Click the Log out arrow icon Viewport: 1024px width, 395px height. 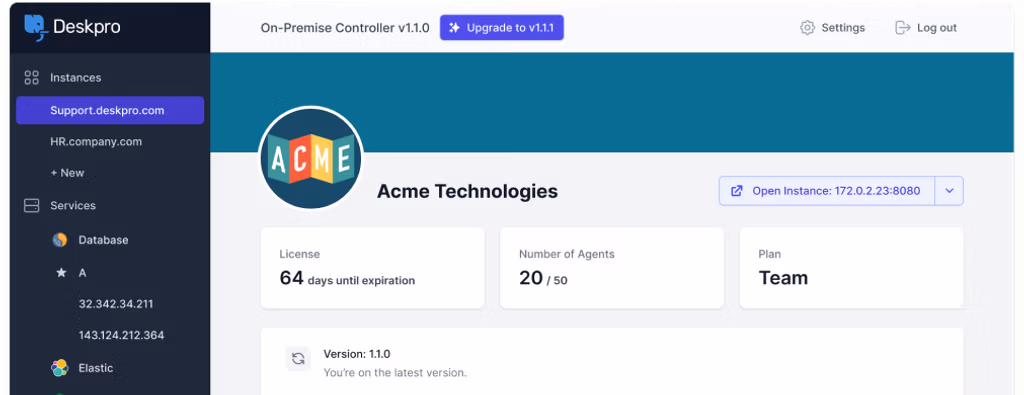pyautogui.click(x=903, y=27)
